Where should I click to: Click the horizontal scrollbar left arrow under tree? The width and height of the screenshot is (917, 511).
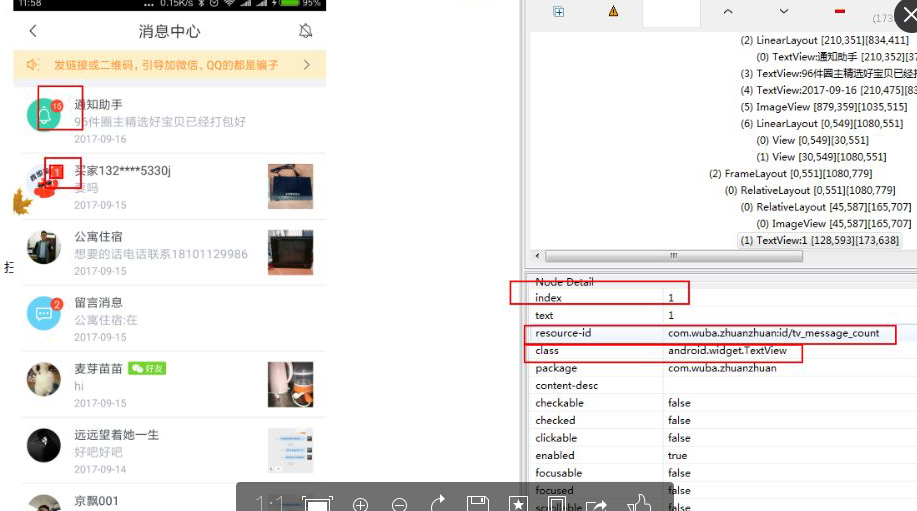[537, 256]
